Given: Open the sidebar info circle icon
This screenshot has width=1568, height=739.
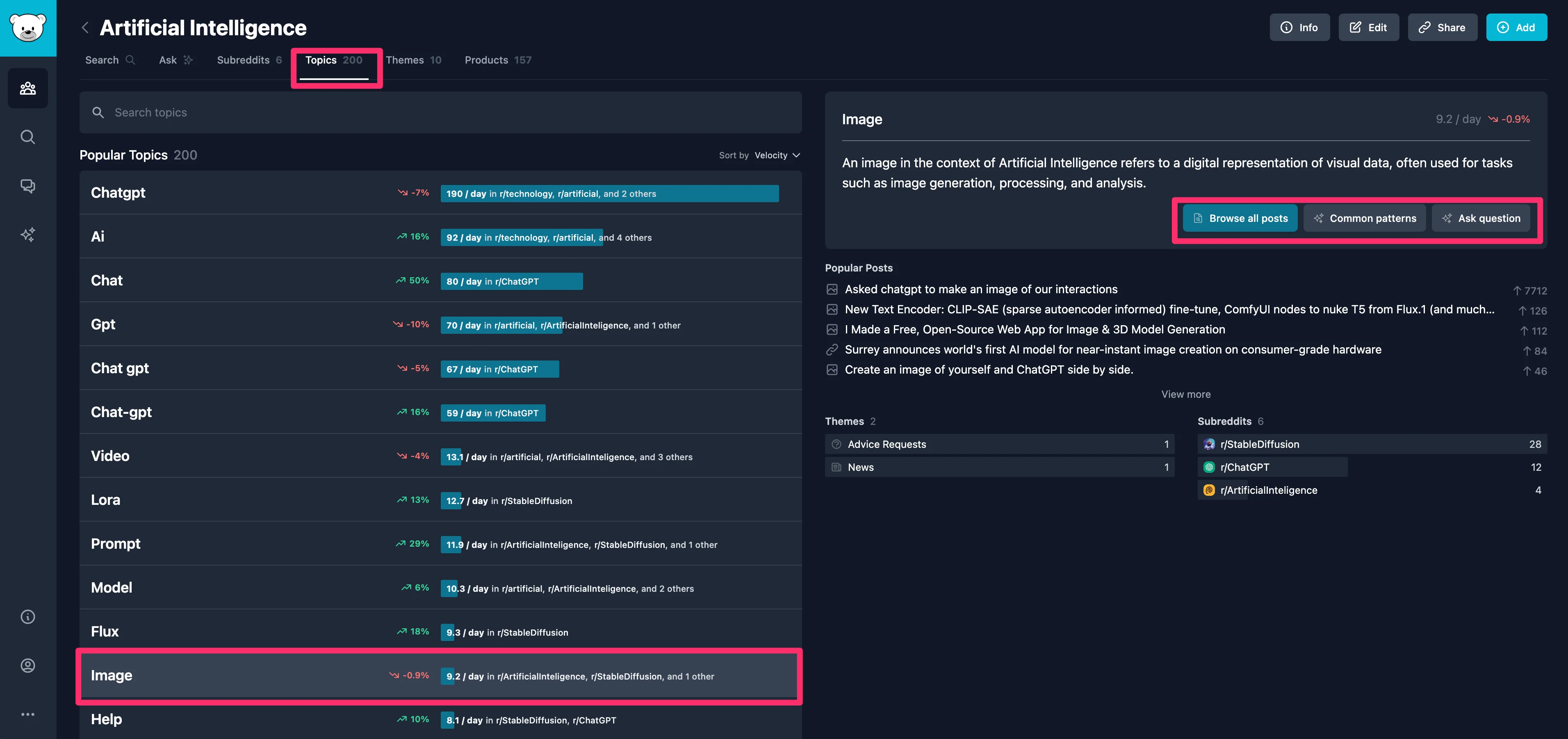Looking at the screenshot, I should pos(28,617).
